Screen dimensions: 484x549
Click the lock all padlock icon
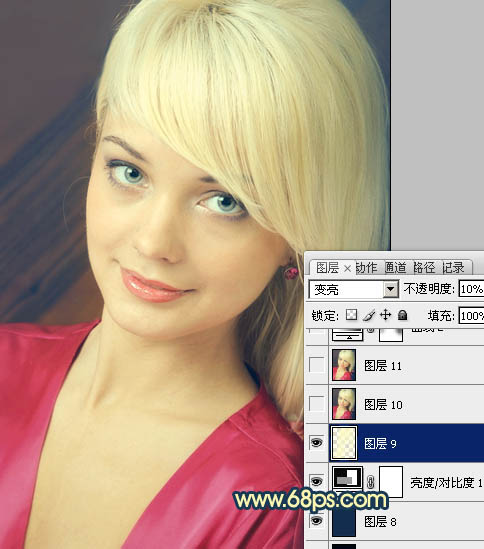click(403, 315)
